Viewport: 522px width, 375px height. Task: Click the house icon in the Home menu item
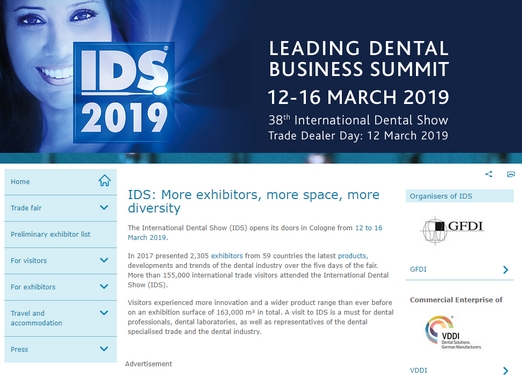[x=104, y=181]
